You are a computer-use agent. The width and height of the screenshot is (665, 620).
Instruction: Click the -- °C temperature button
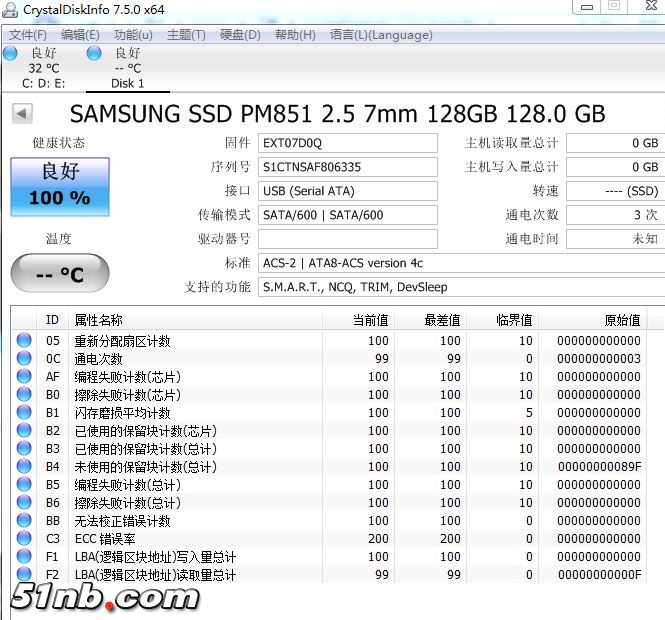coord(60,274)
